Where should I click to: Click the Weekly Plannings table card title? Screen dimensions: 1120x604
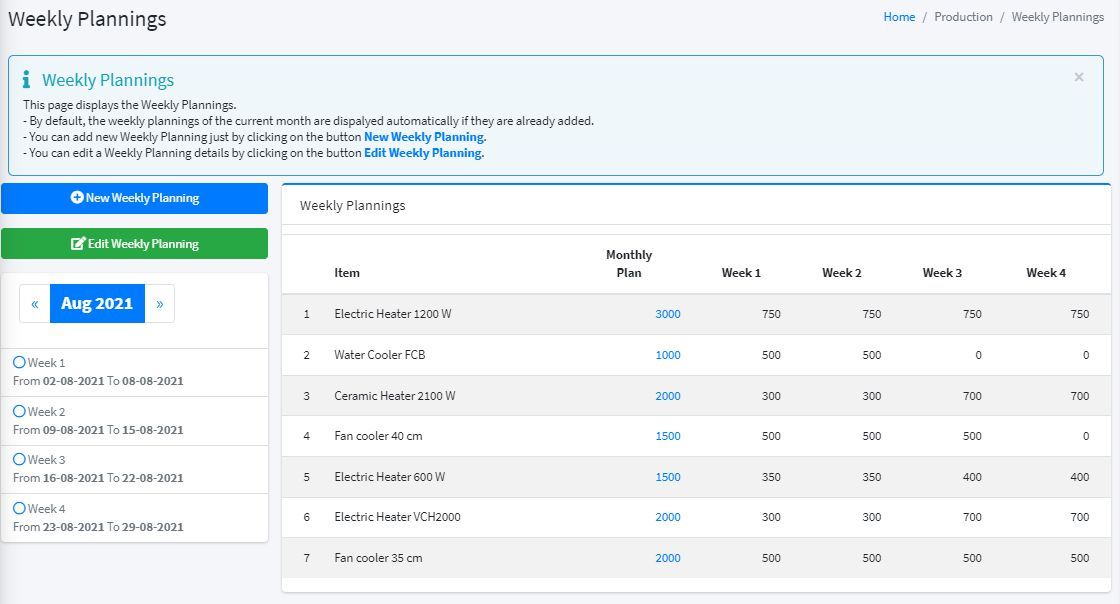click(x=352, y=206)
